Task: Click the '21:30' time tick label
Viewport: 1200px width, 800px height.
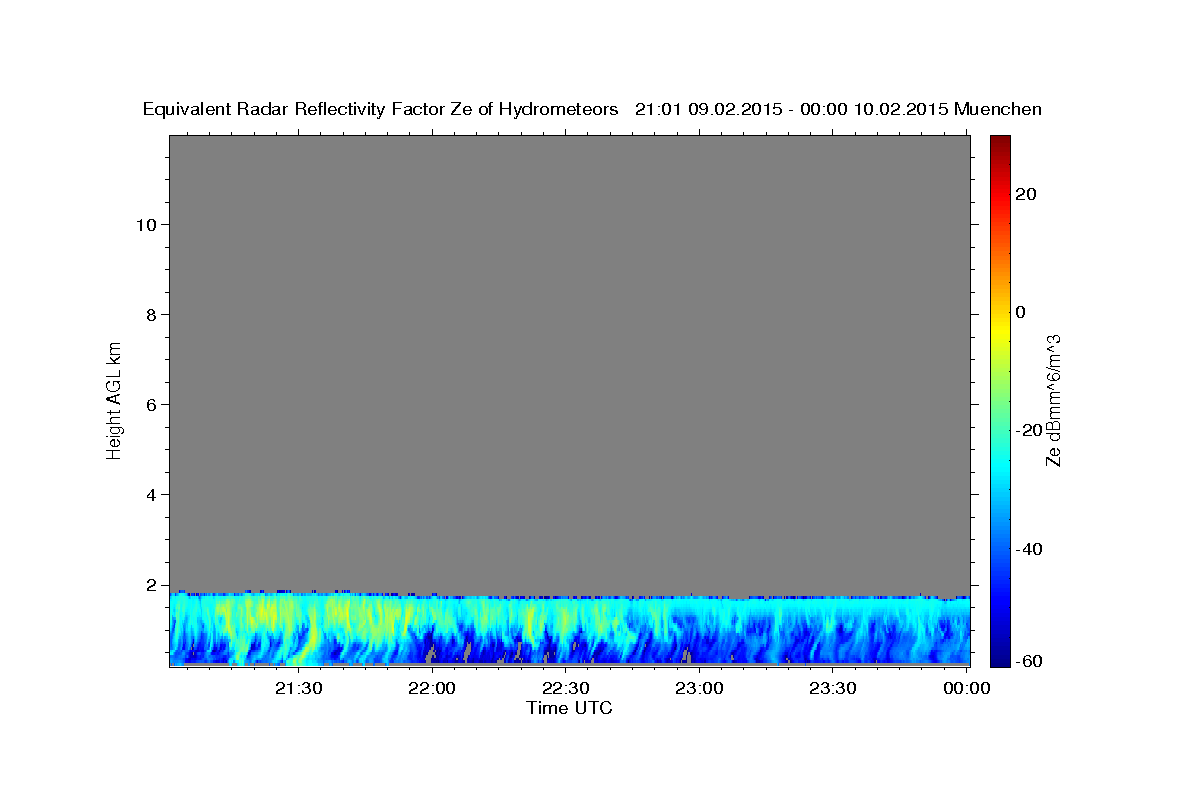Action: pos(299,688)
